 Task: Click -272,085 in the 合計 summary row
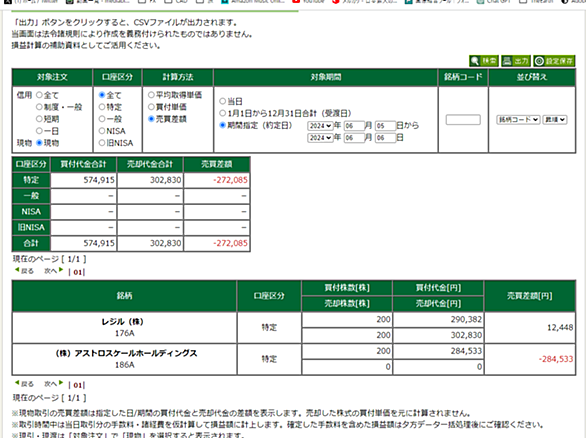pos(230,243)
